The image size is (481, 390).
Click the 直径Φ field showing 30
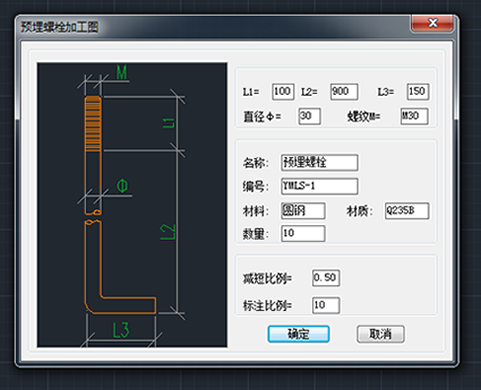[x=309, y=116]
